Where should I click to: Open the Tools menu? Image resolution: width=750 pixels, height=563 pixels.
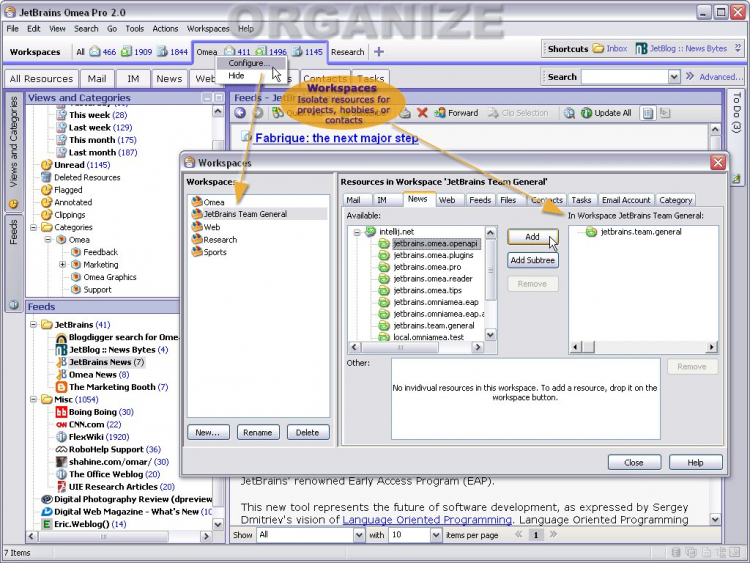[x=134, y=29]
